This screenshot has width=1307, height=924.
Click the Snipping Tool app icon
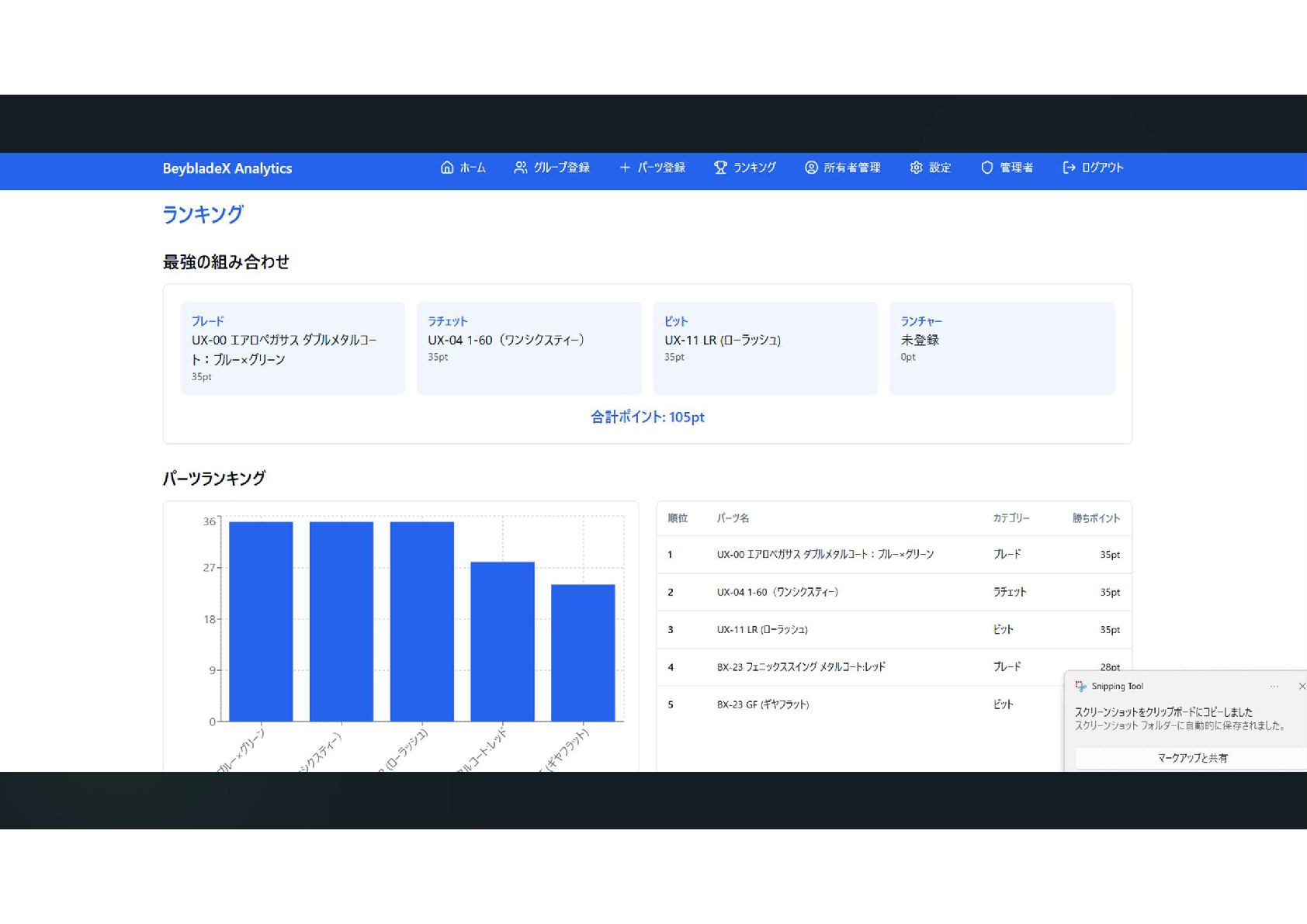point(1080,686)
